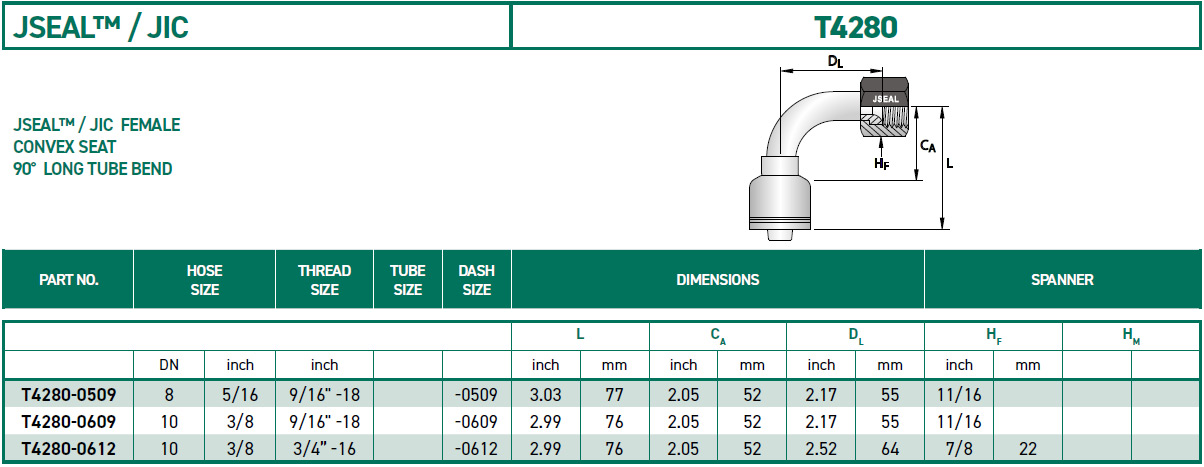Screen dimensions: 1204x467
Task: Click the DL mm value 64
Action: pos(890,449)
